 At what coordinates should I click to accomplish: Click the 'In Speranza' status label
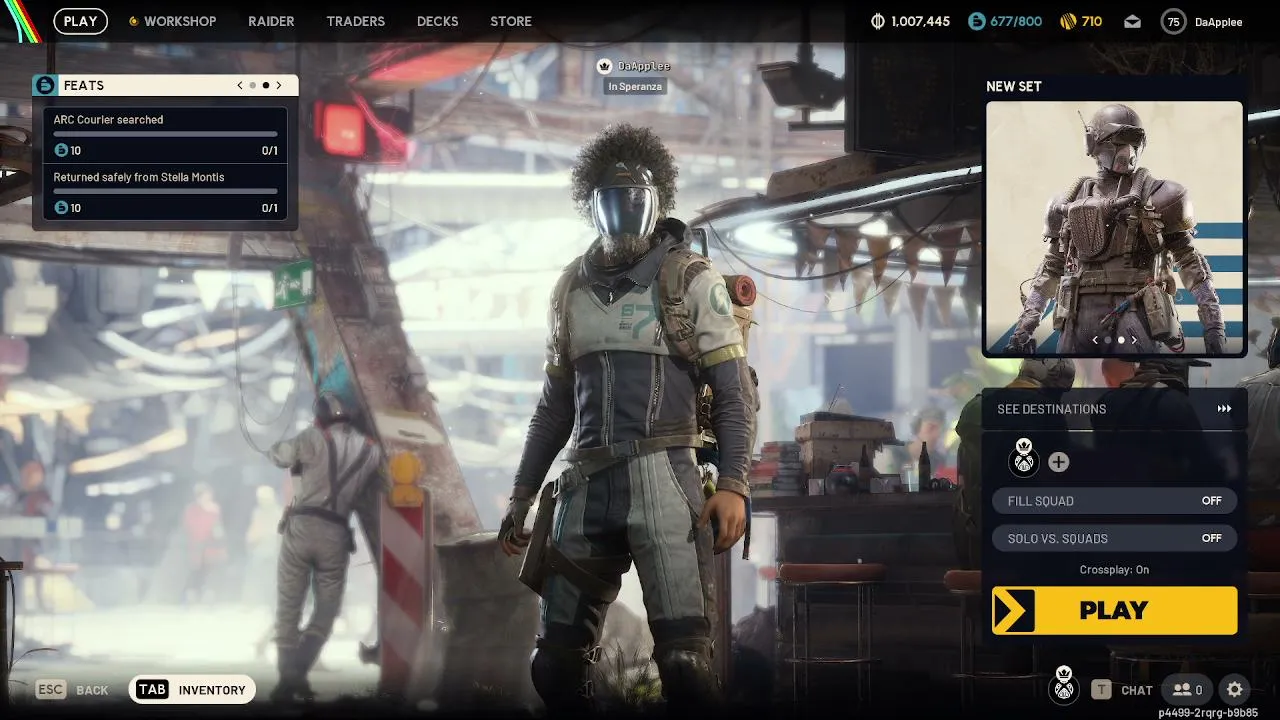pos(635,87)
